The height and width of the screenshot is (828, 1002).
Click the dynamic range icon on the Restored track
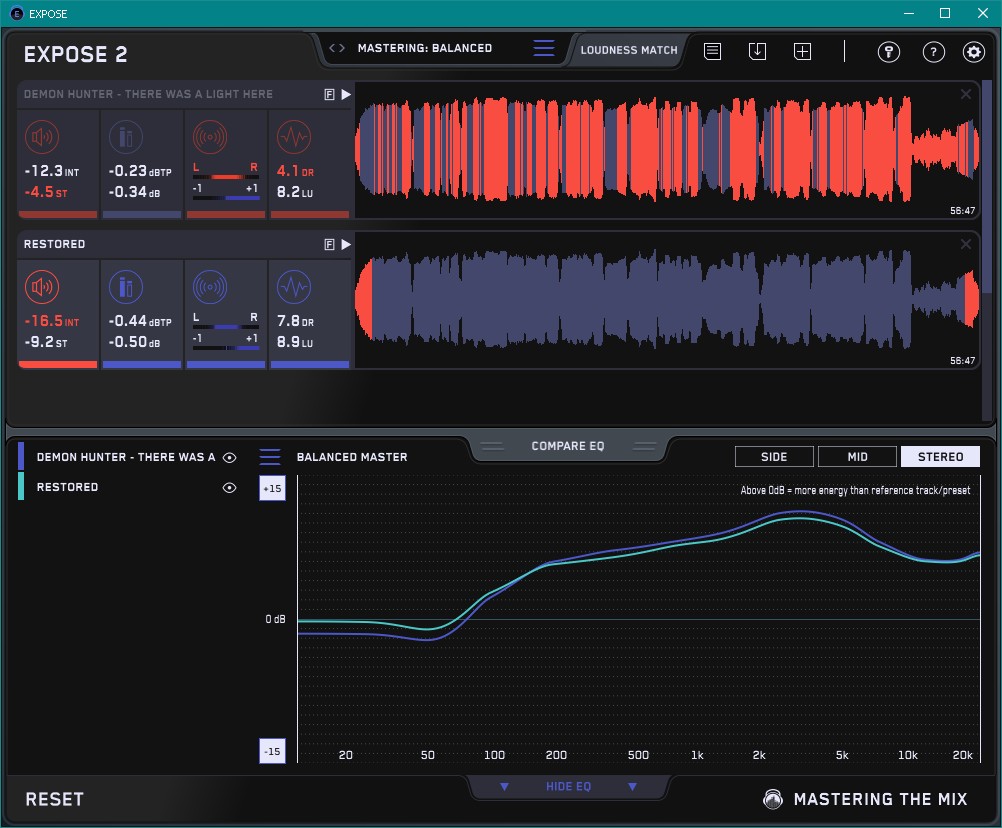pos(294,287)
